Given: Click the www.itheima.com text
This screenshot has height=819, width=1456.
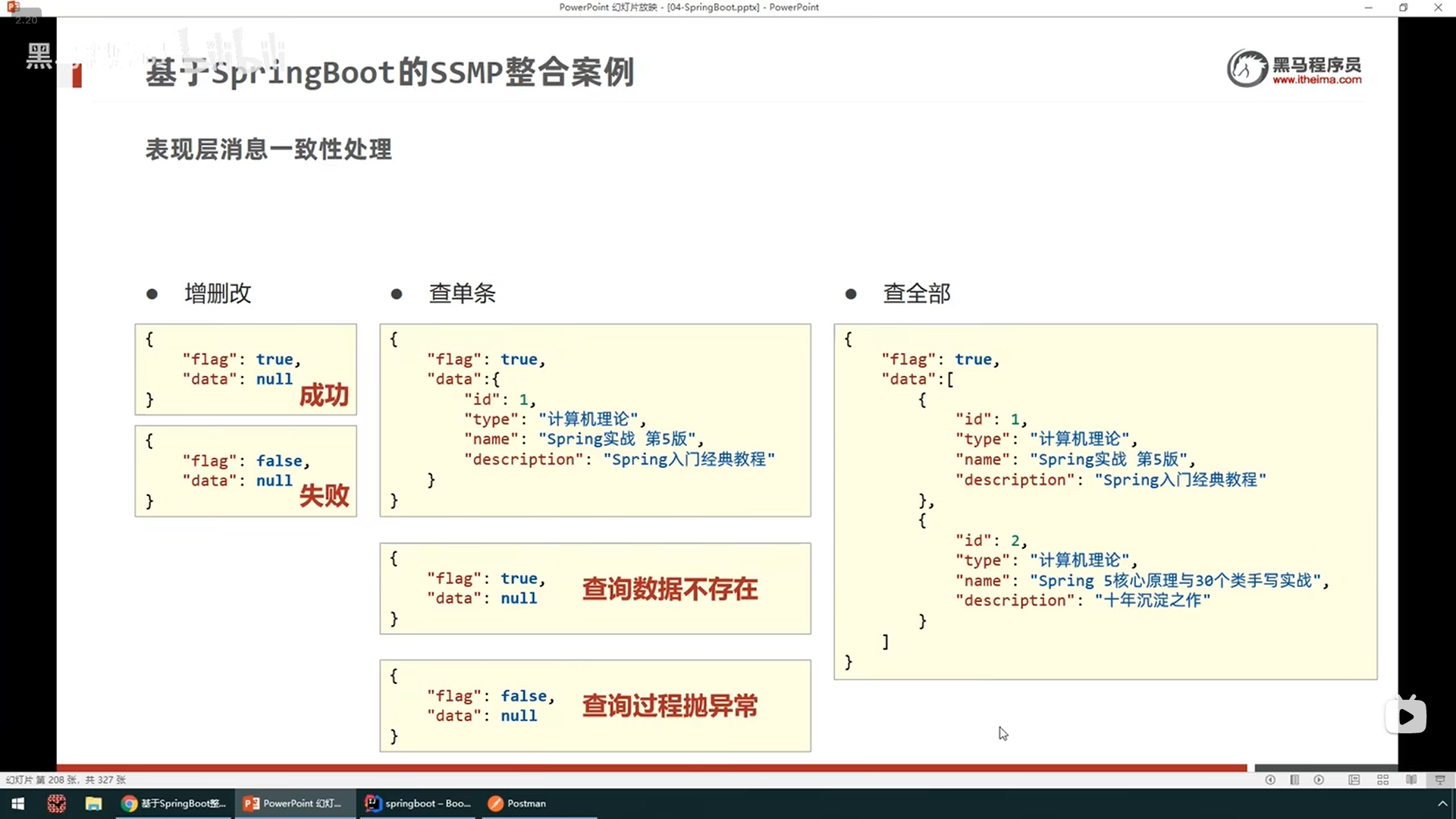Looking at the screenshot, I should coord(1316,80).
